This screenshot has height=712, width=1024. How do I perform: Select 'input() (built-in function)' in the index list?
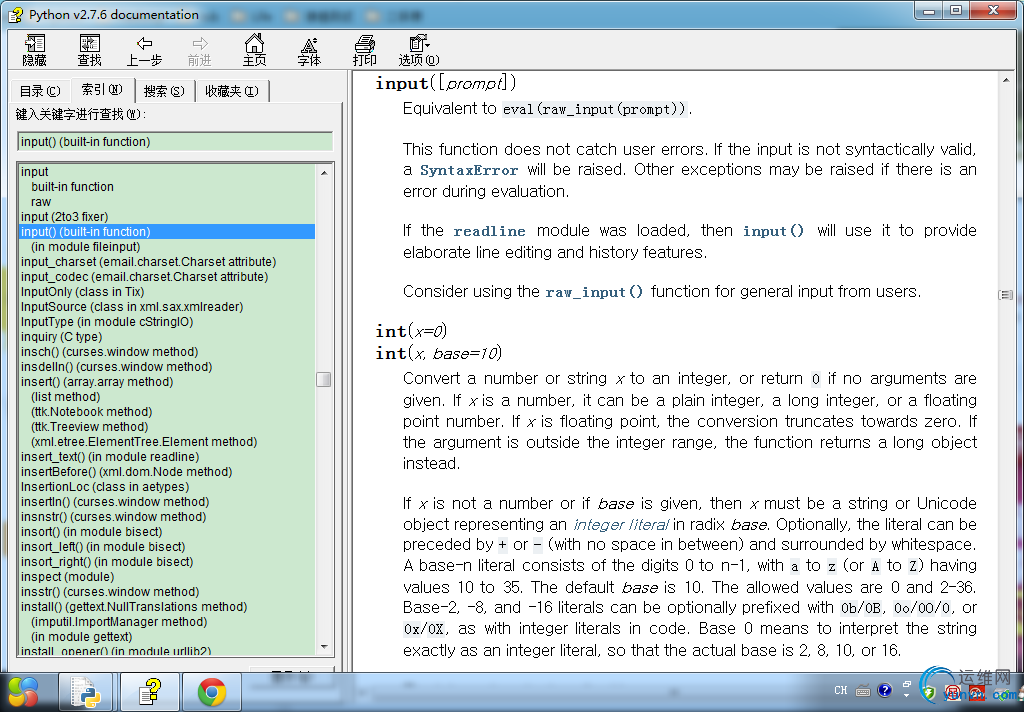point(167,232)
